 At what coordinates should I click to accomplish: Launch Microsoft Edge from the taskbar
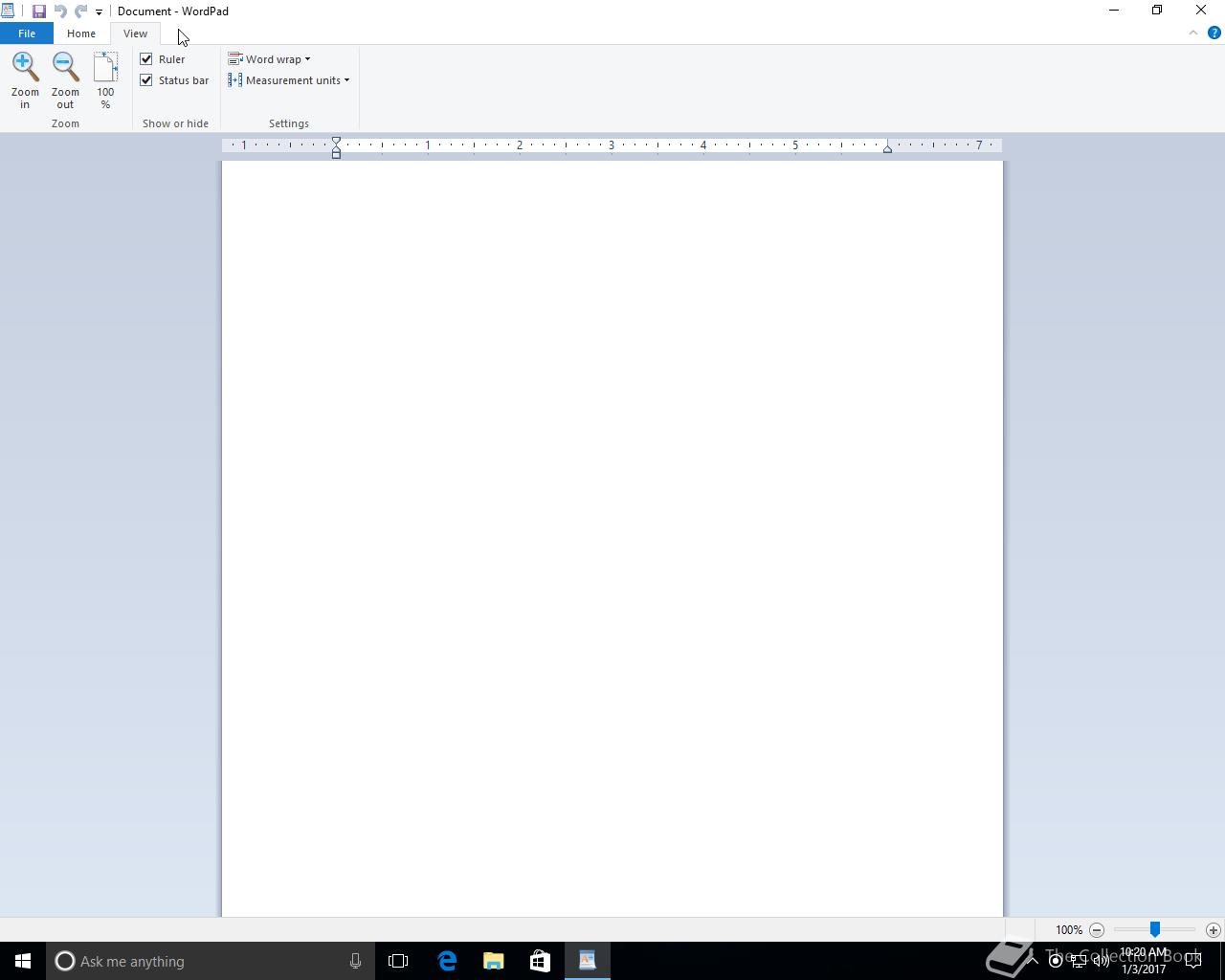(x=447, y=961)
